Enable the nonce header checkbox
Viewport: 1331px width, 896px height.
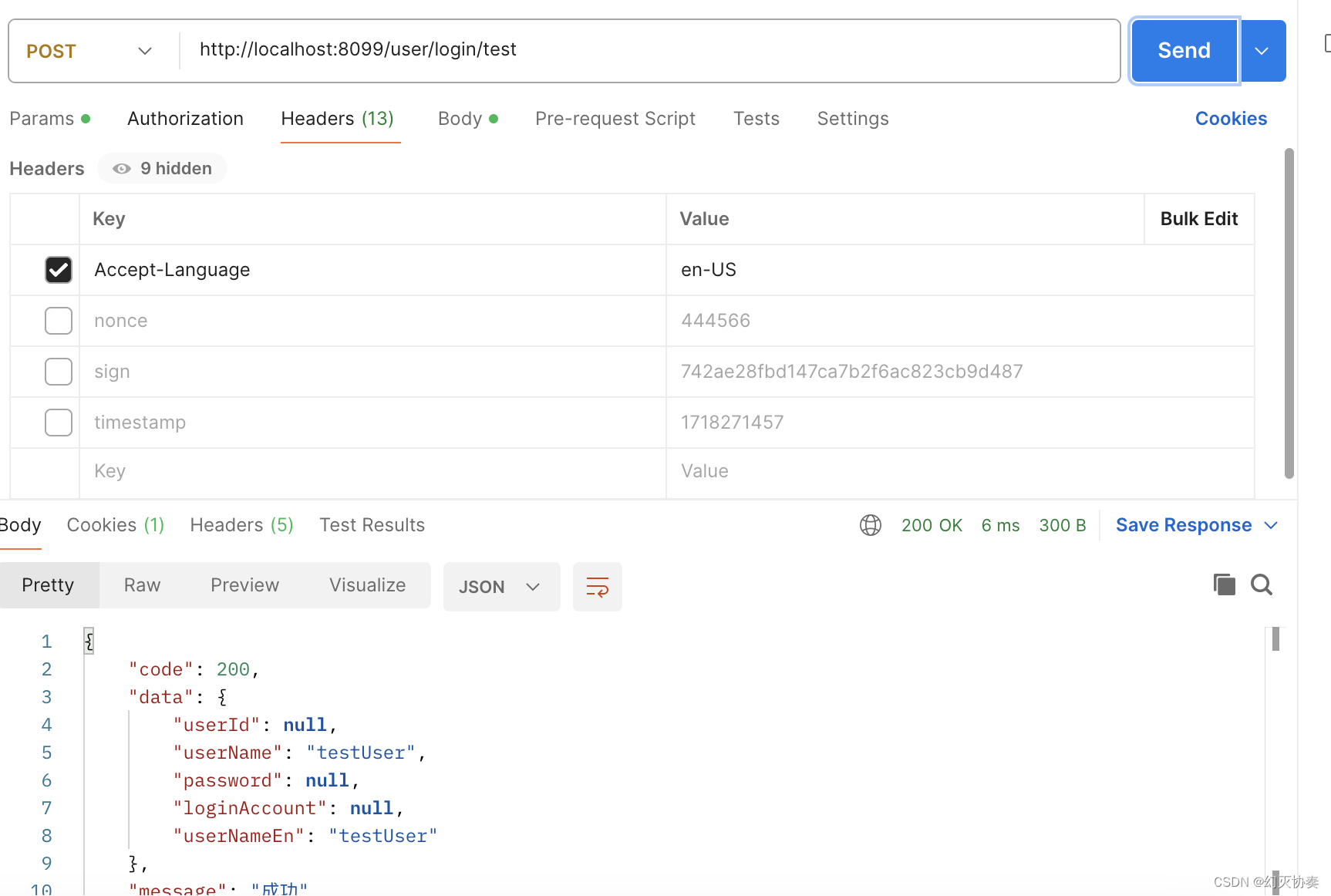point(59,321)
